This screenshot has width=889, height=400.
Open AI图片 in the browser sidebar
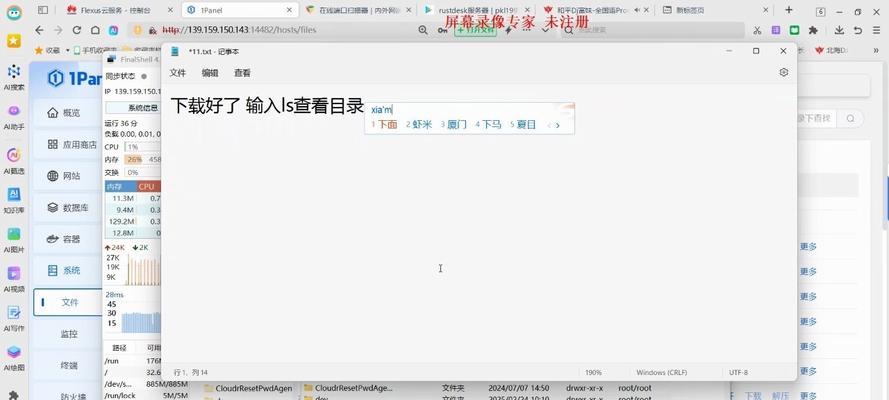[x=14, y=240]
